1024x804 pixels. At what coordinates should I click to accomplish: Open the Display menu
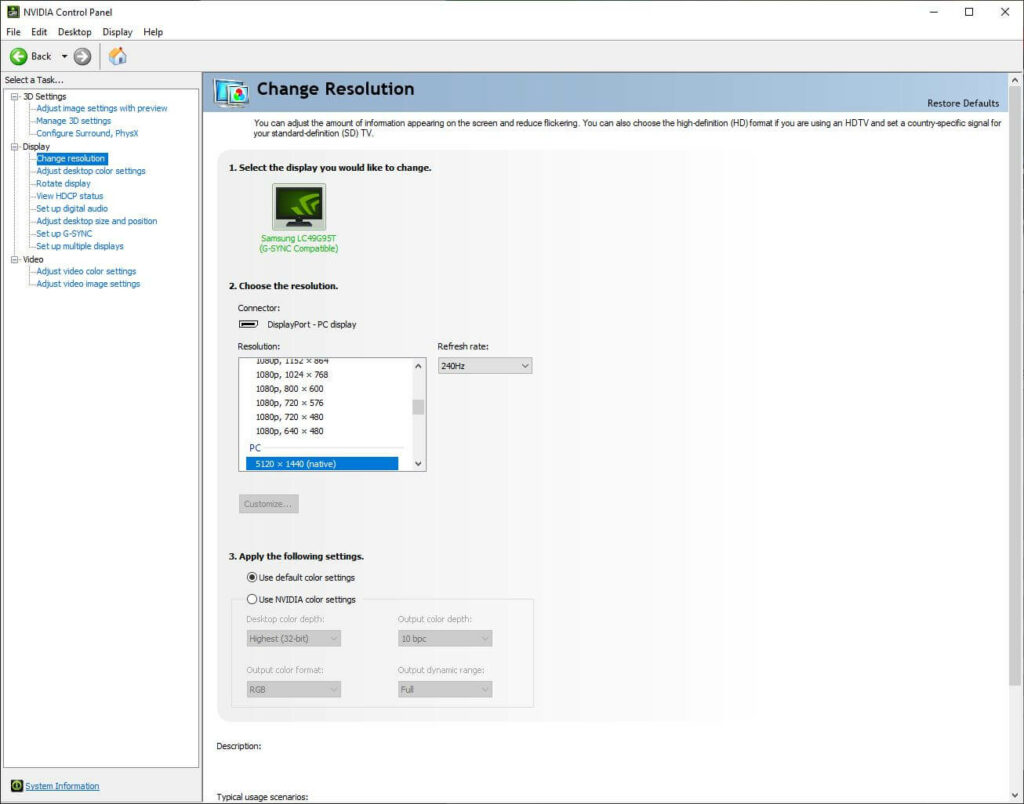[x=118, y=32]
